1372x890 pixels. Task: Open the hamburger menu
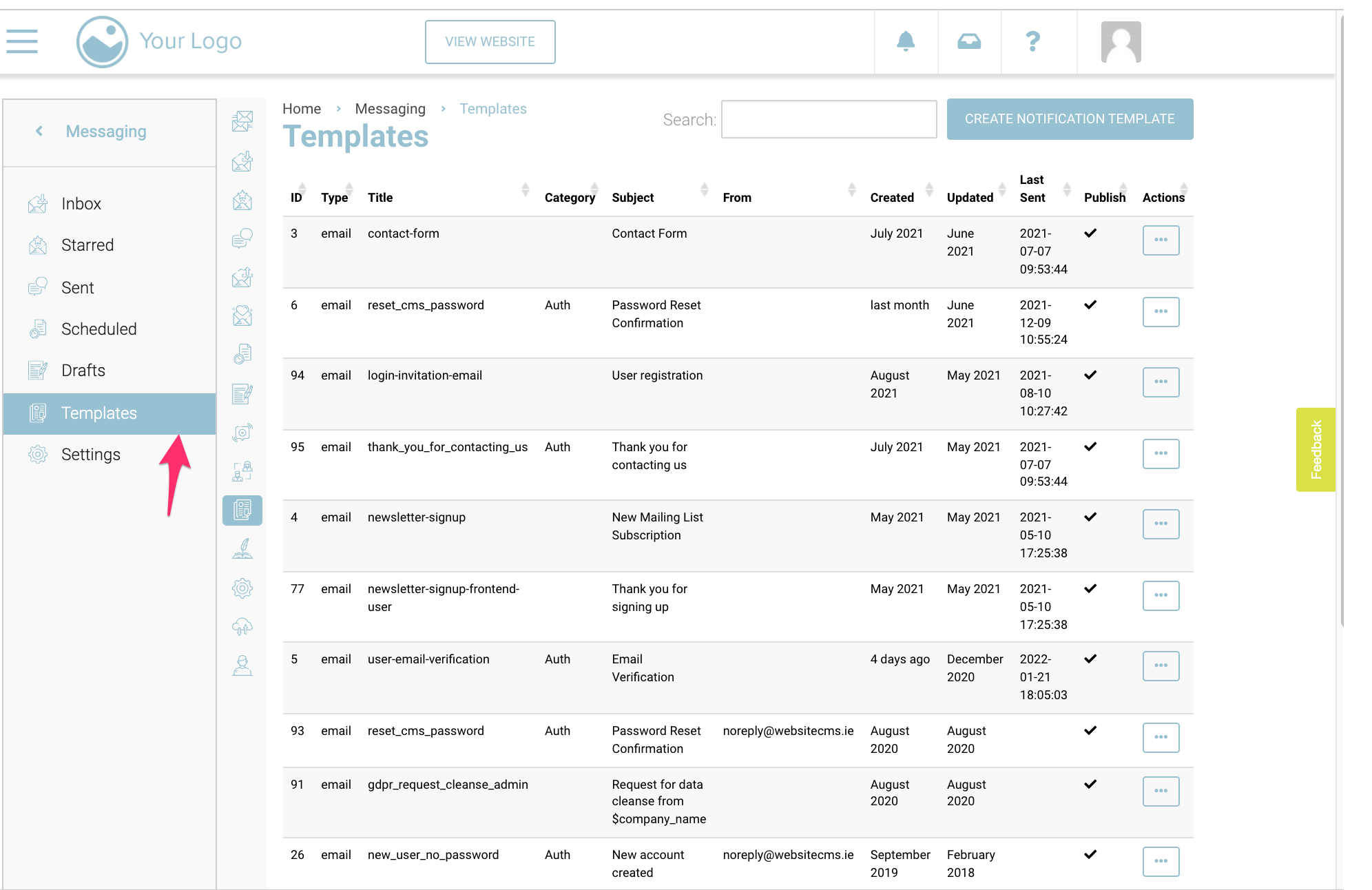coord(22,41)
